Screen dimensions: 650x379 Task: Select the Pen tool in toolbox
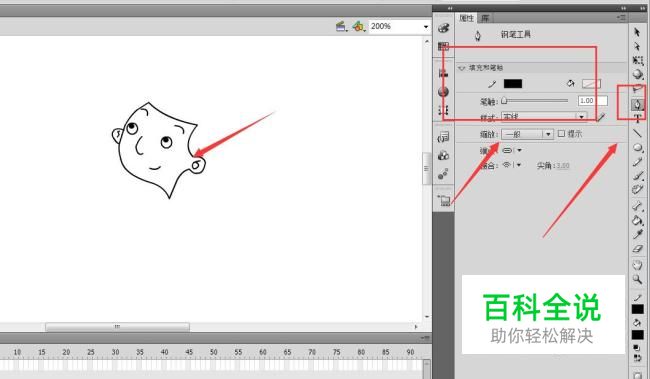click(x=637, y=104)
